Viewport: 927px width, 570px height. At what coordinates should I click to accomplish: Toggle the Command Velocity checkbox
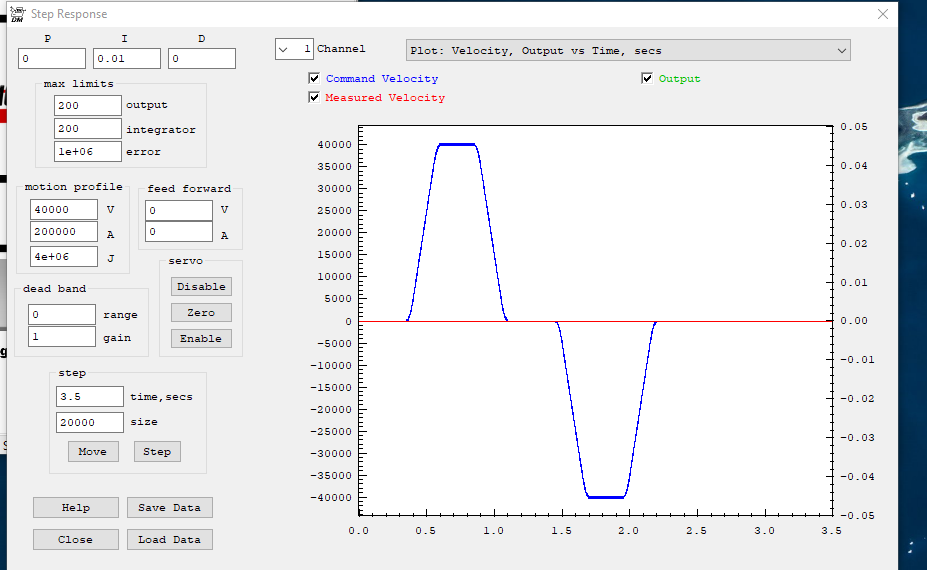315,78
